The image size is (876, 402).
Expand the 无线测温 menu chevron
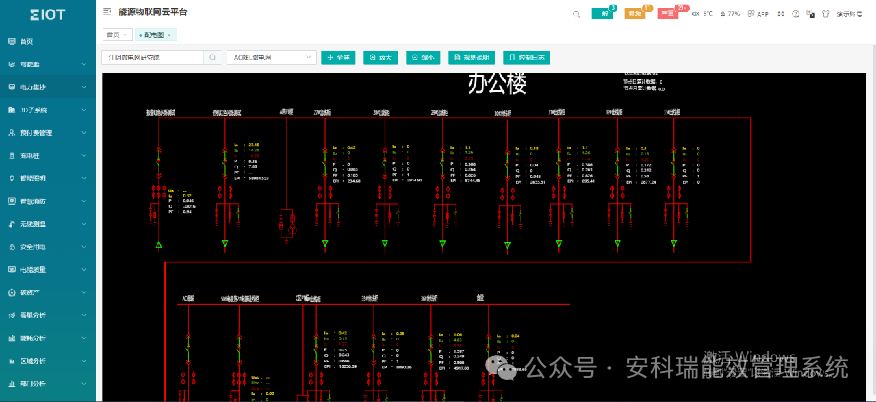click(x=84, y=224)
